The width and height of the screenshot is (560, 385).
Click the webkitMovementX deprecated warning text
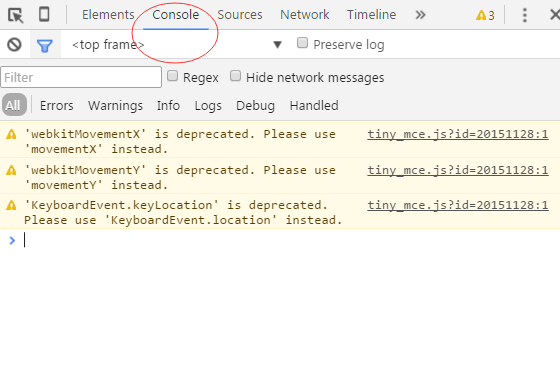[x=180, y=141]
